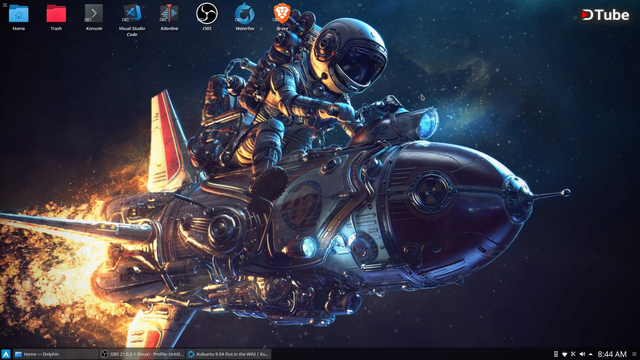Open the network connections tray icon
Viewport: 640px width, 360px height.
[564, 354]
